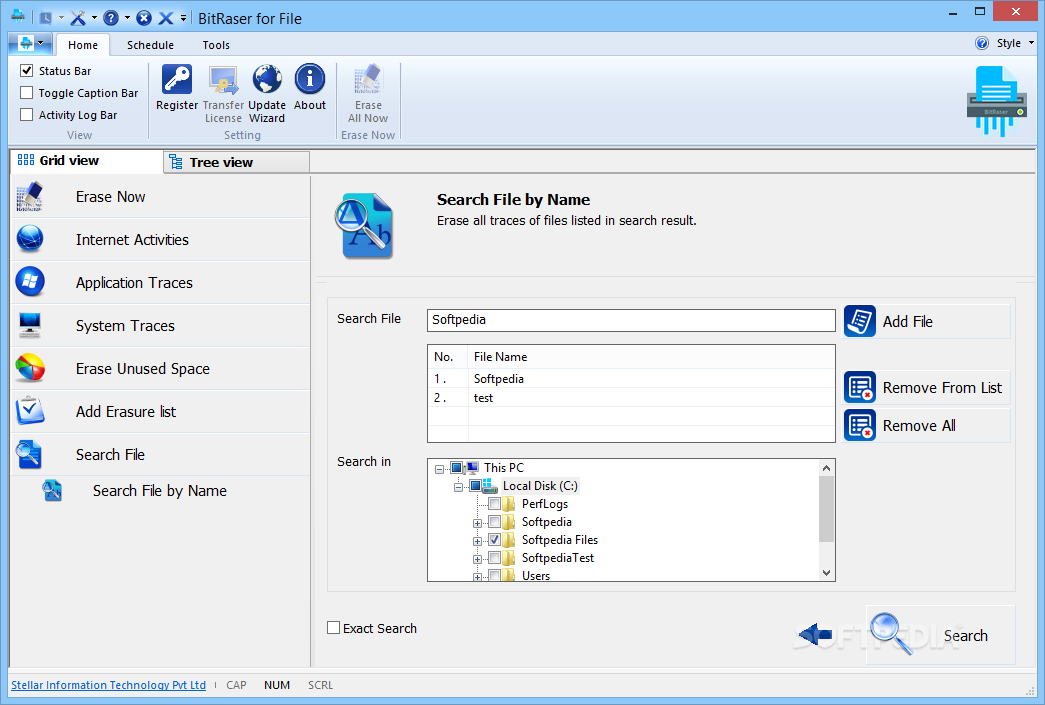Click the Search magnifier button
The height and width of the screenshot is (705, 1045).
point(940,634)
